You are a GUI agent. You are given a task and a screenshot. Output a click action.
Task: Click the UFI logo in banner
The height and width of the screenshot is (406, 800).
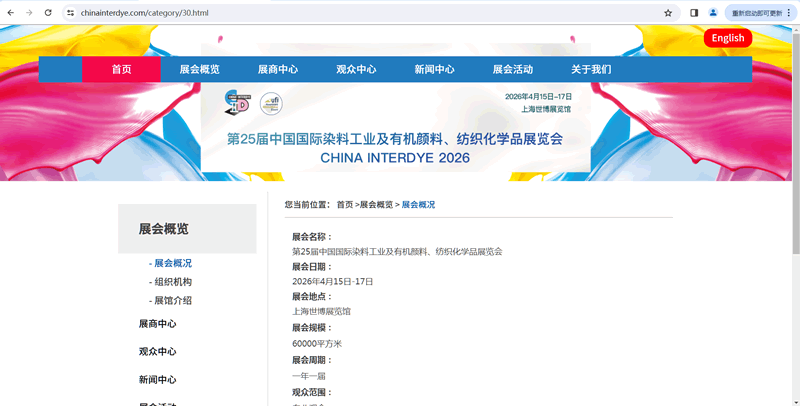271,103
